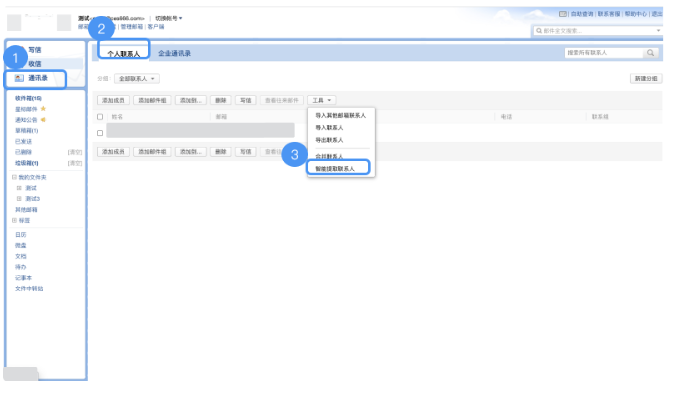Open 记事本 notepad in the sidebar
Screen dimensions: 673x398
coord(24,278)
